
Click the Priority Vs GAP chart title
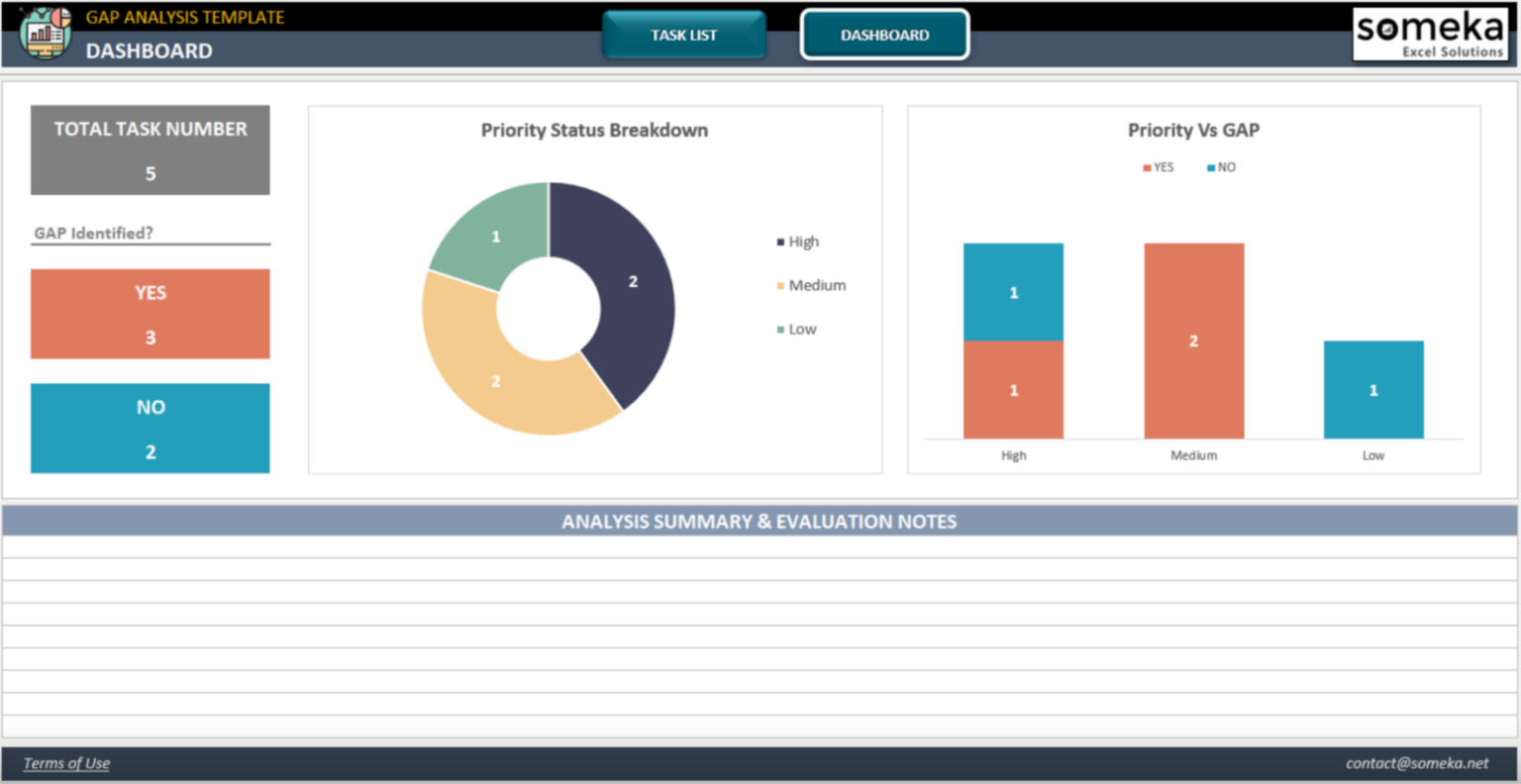pyautogui.click(x=1192, y=130)
